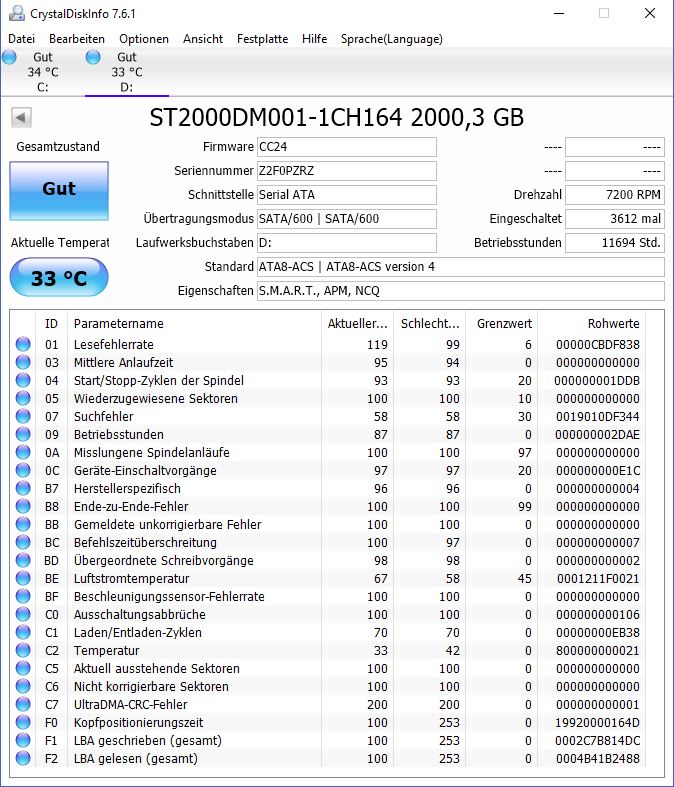Select drive C: status orb
This screenshot has height=787, width=674.
pos(10,57)
